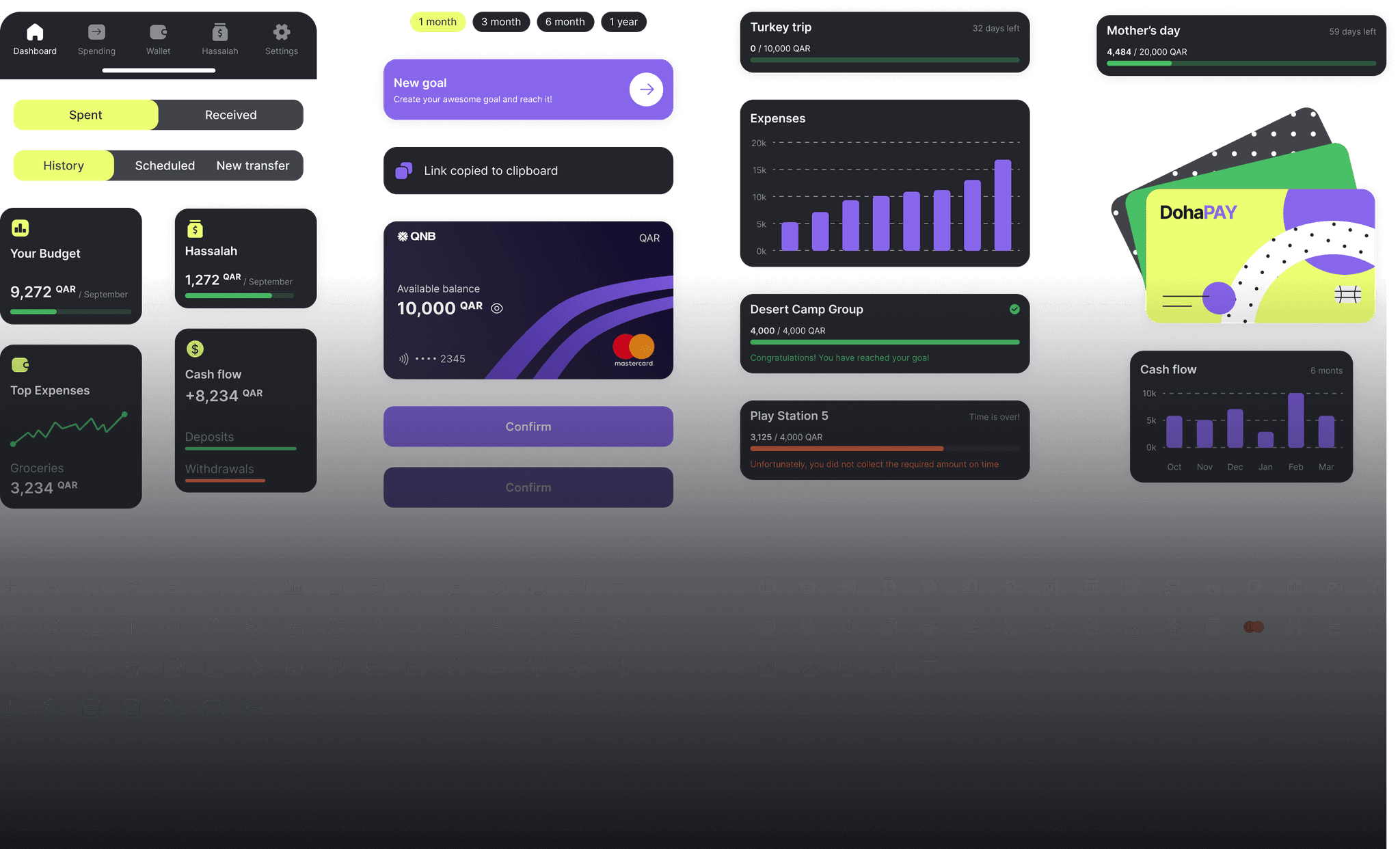Click the copy icon in clipboard toast
This screenshot has height=849, width=1400.
404,170
